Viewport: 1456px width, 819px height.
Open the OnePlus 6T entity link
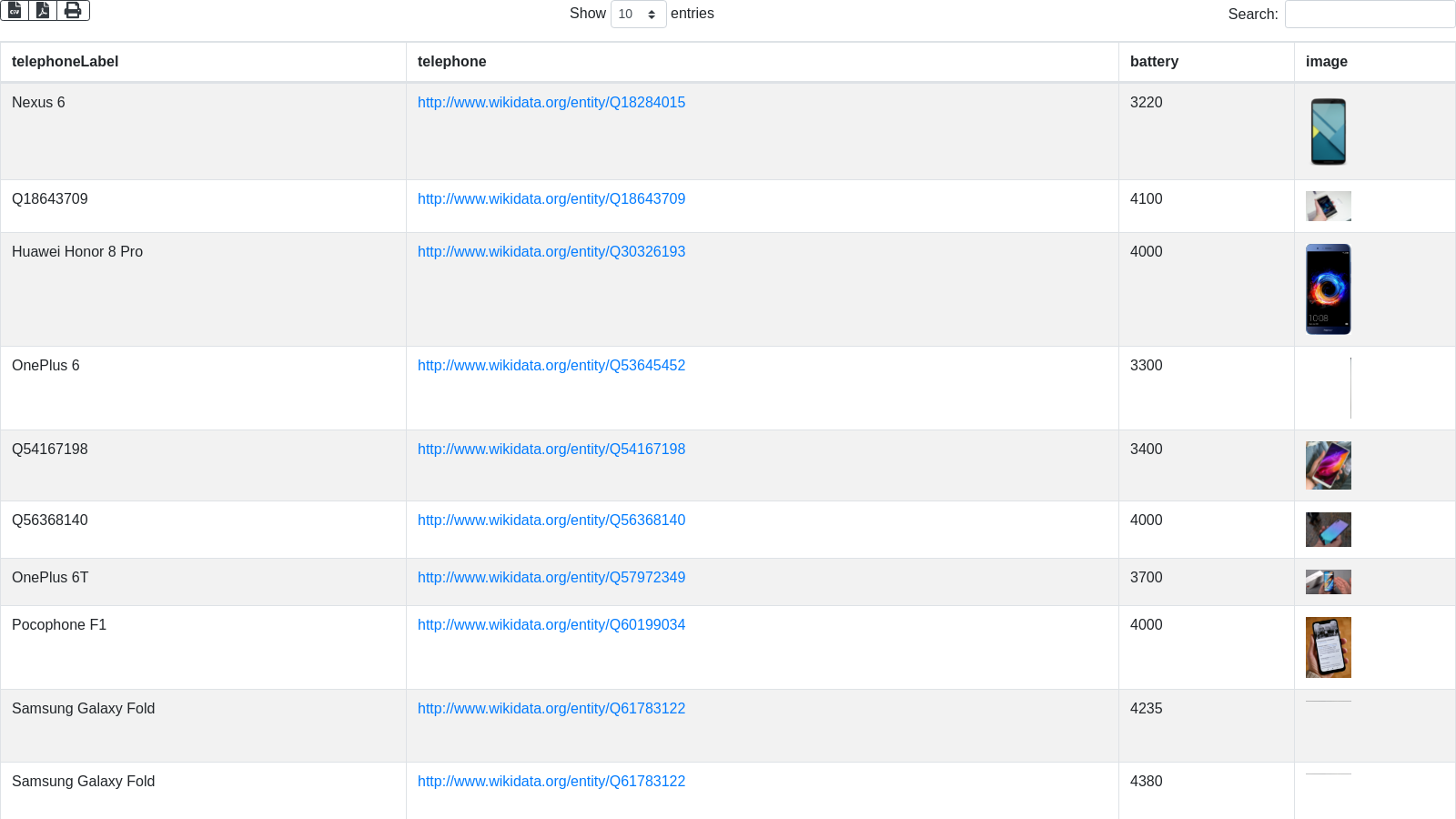coord(551,578)
